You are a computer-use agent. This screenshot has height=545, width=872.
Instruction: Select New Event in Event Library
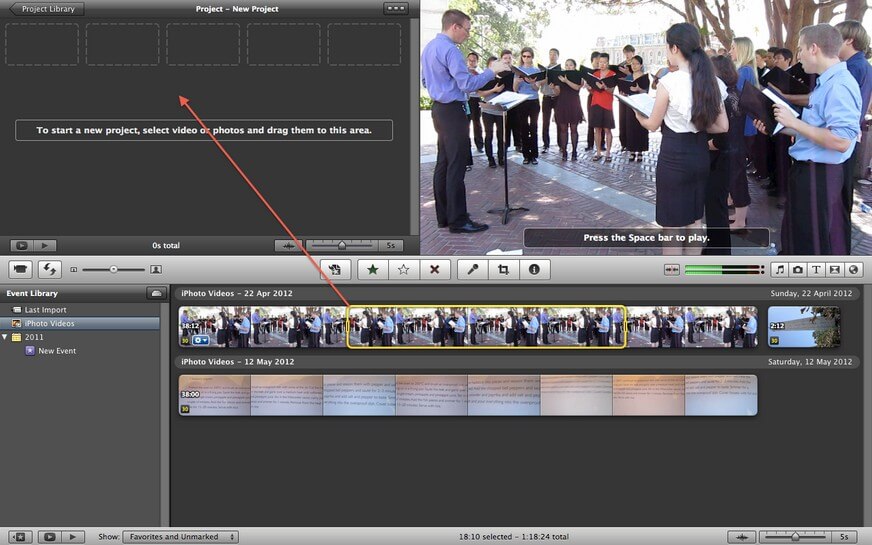[x=81, y=351]
